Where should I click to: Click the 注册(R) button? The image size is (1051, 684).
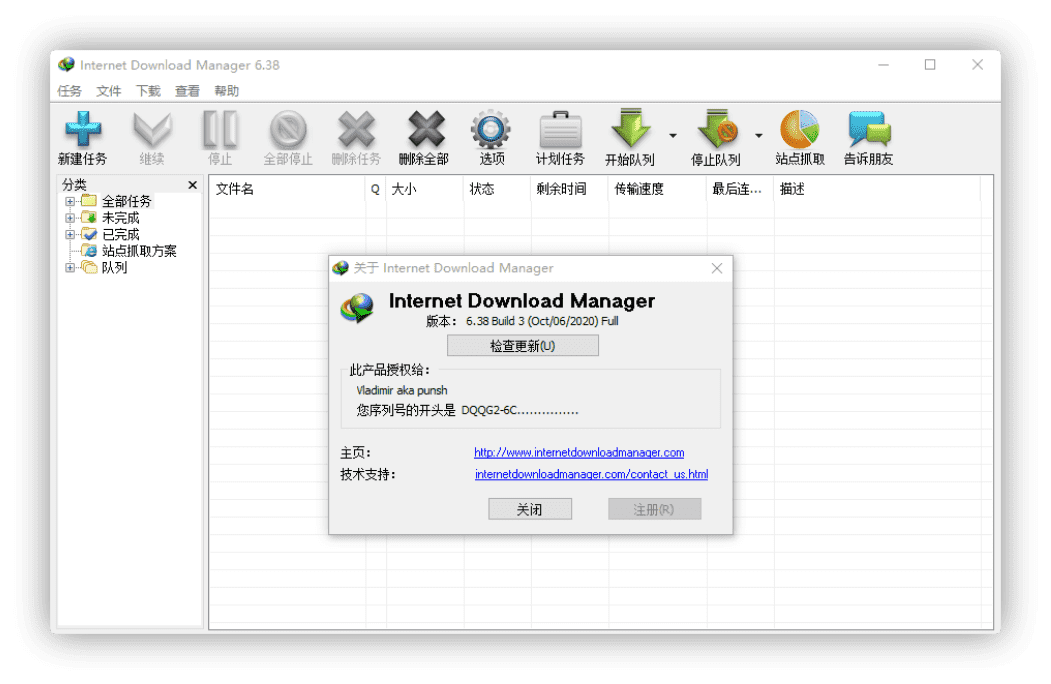[x=654, y=510]
